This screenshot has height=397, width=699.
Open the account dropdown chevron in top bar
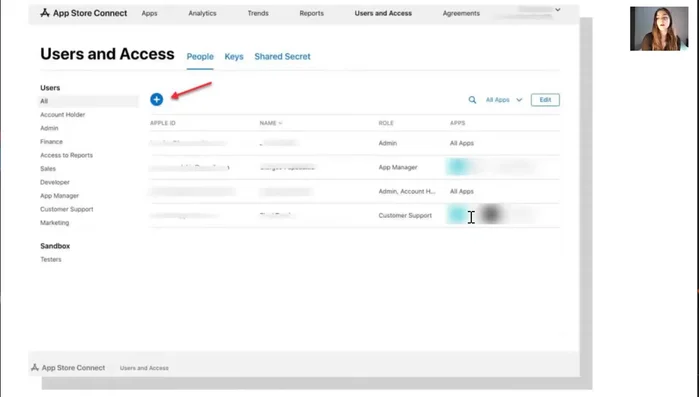click(x=558, y=10)
